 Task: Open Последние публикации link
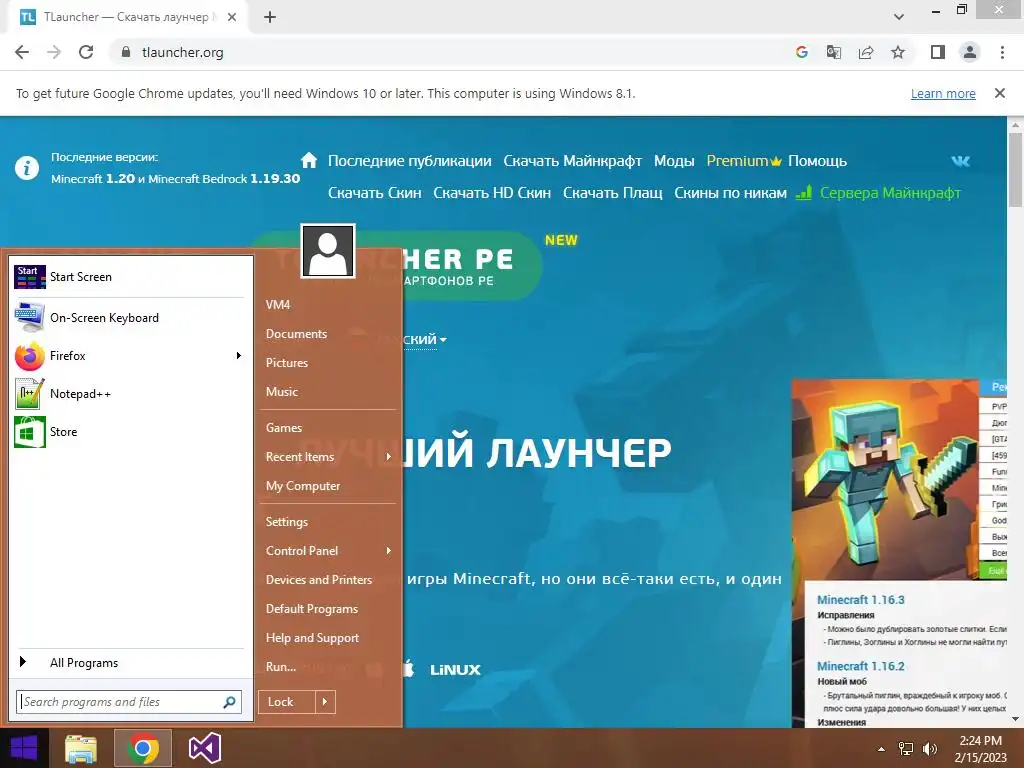click(409, 161)
